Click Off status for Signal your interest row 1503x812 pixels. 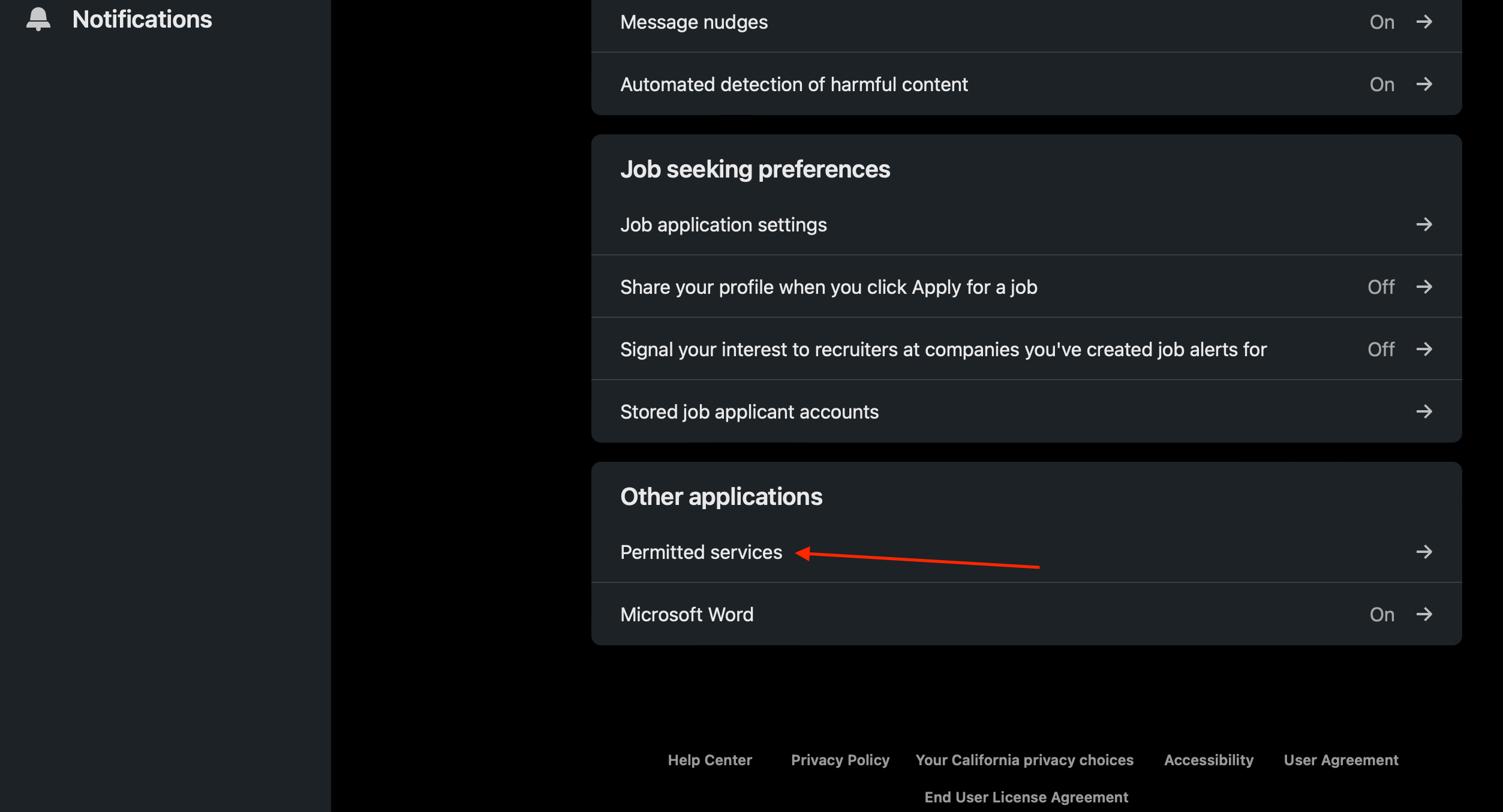click(x=1381, y=350)
